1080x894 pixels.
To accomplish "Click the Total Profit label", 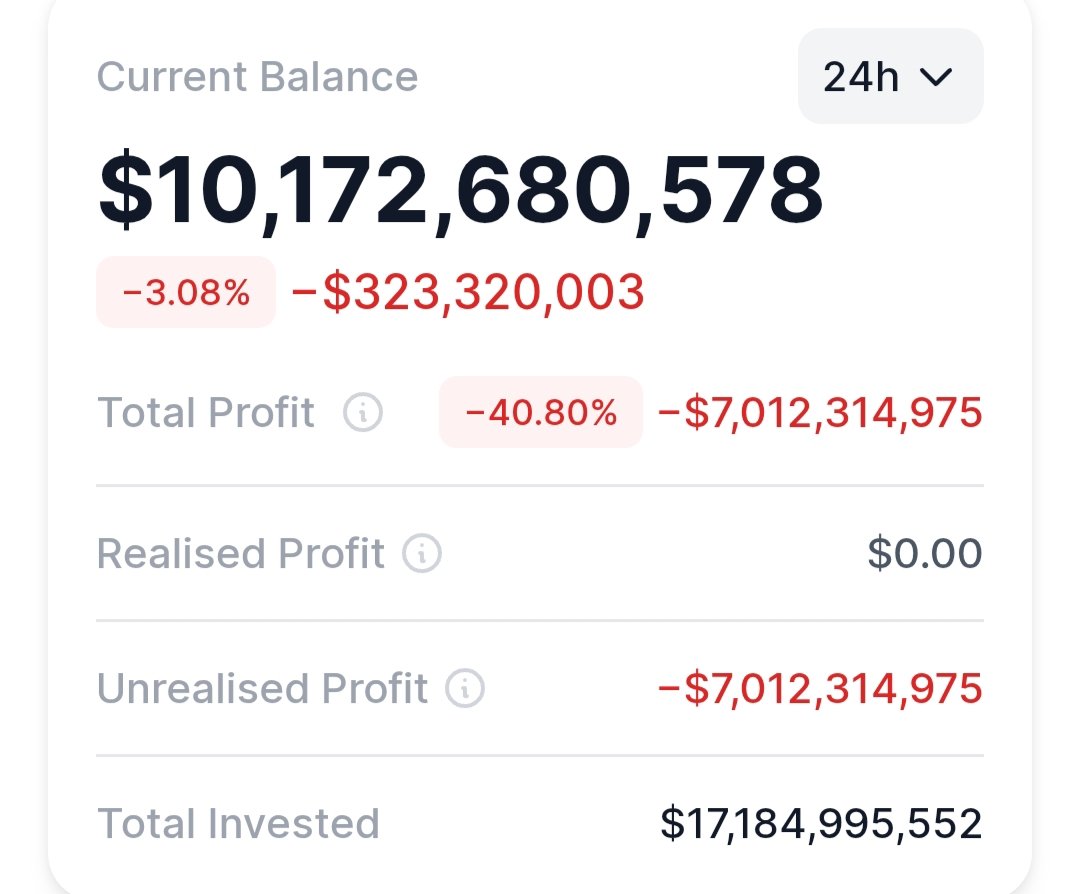I will [x=206, y=412].
